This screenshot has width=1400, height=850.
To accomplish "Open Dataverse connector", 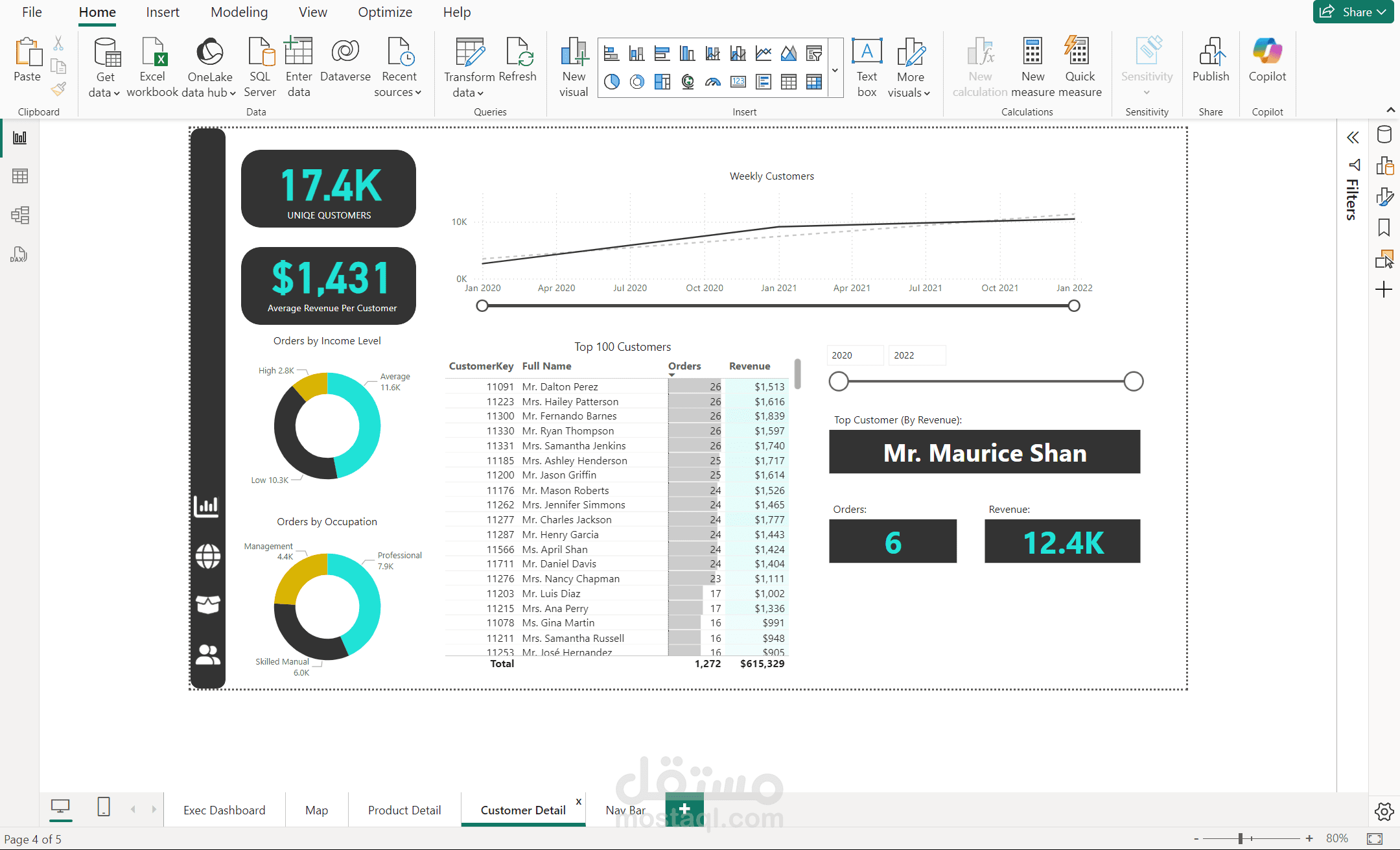I will [345, 60].
